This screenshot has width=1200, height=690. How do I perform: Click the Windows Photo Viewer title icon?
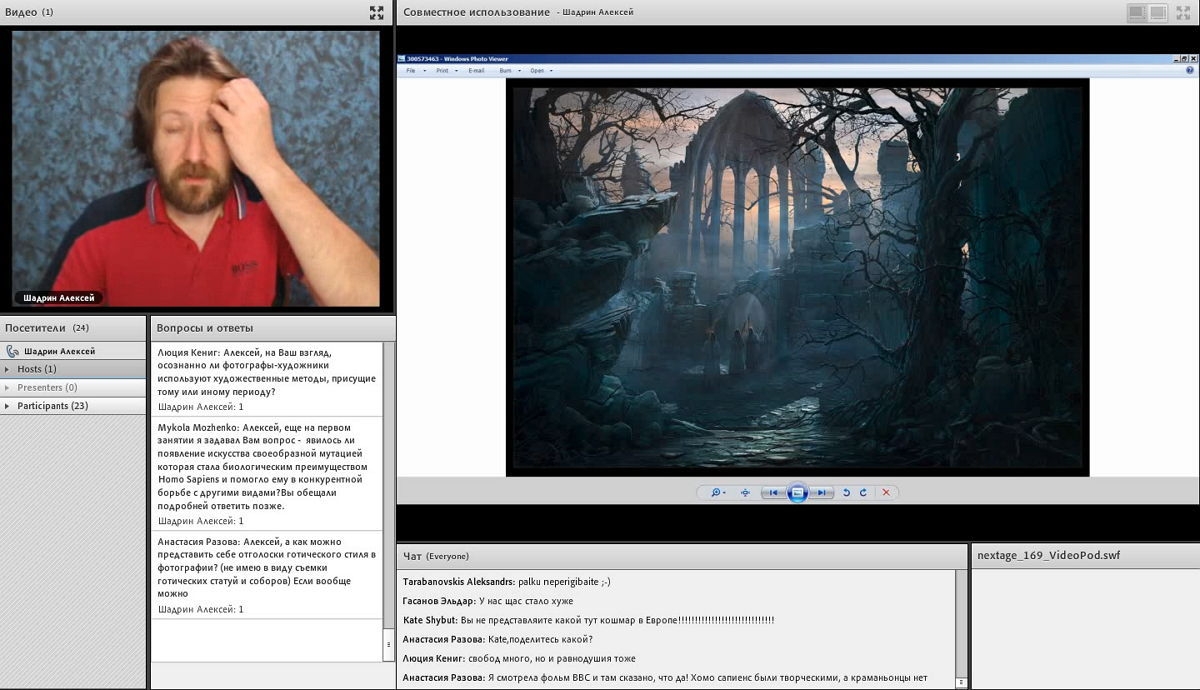click(x=402, y=59)
